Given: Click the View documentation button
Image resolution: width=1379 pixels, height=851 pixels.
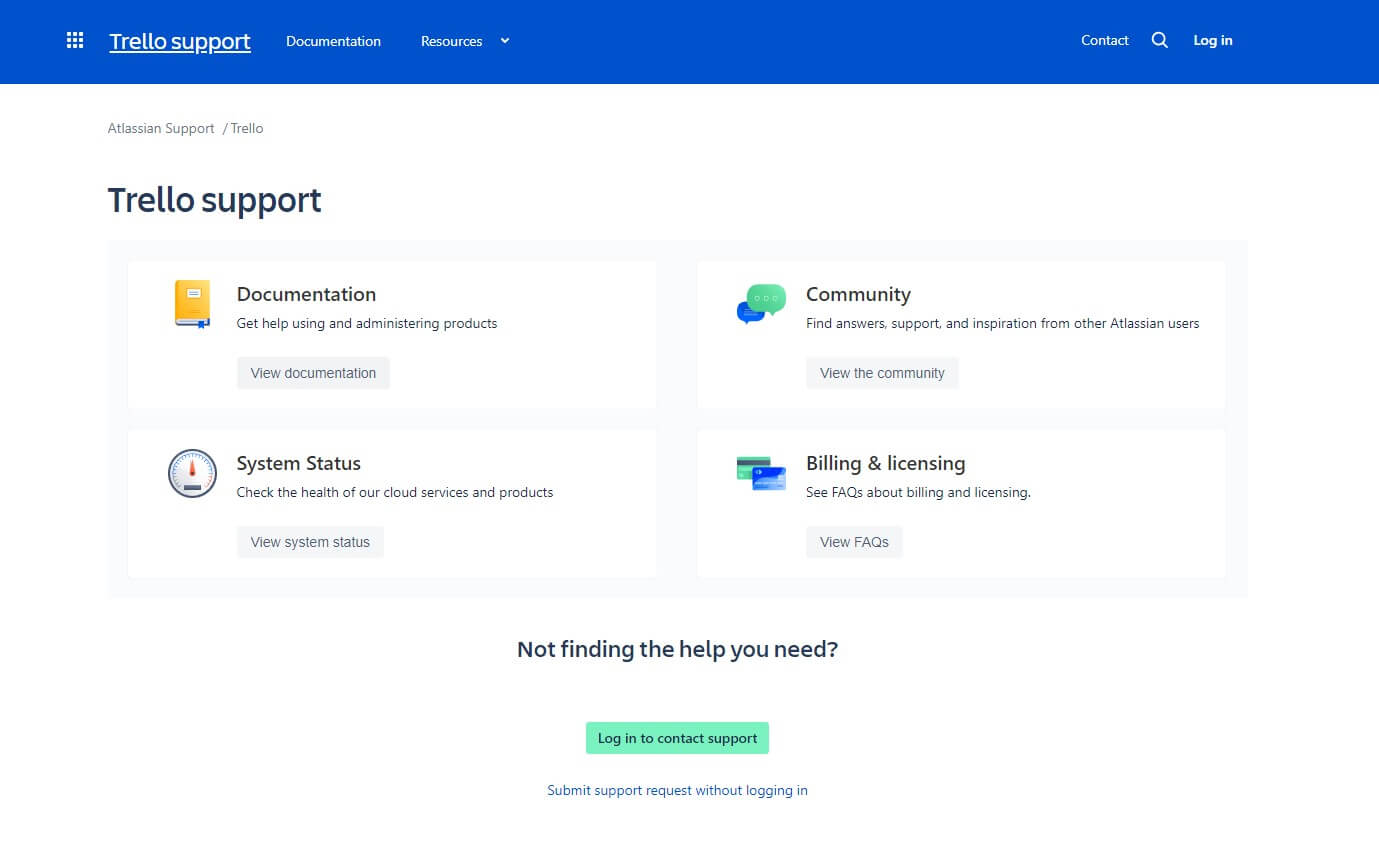Looking at the screenshot, I should 313,373.
